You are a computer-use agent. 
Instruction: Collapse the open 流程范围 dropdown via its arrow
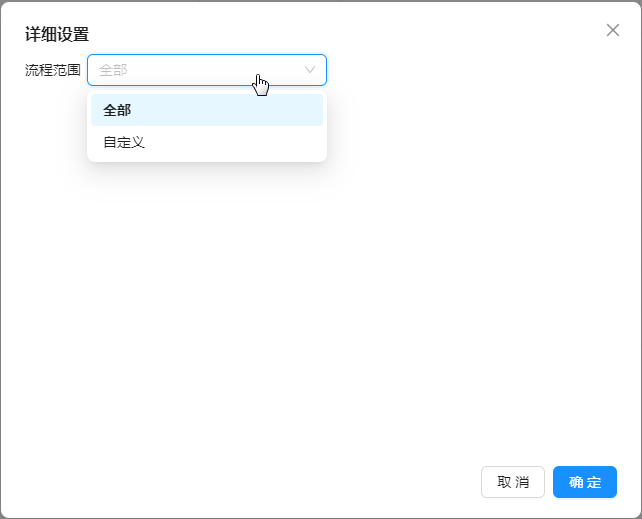(310, 70)
